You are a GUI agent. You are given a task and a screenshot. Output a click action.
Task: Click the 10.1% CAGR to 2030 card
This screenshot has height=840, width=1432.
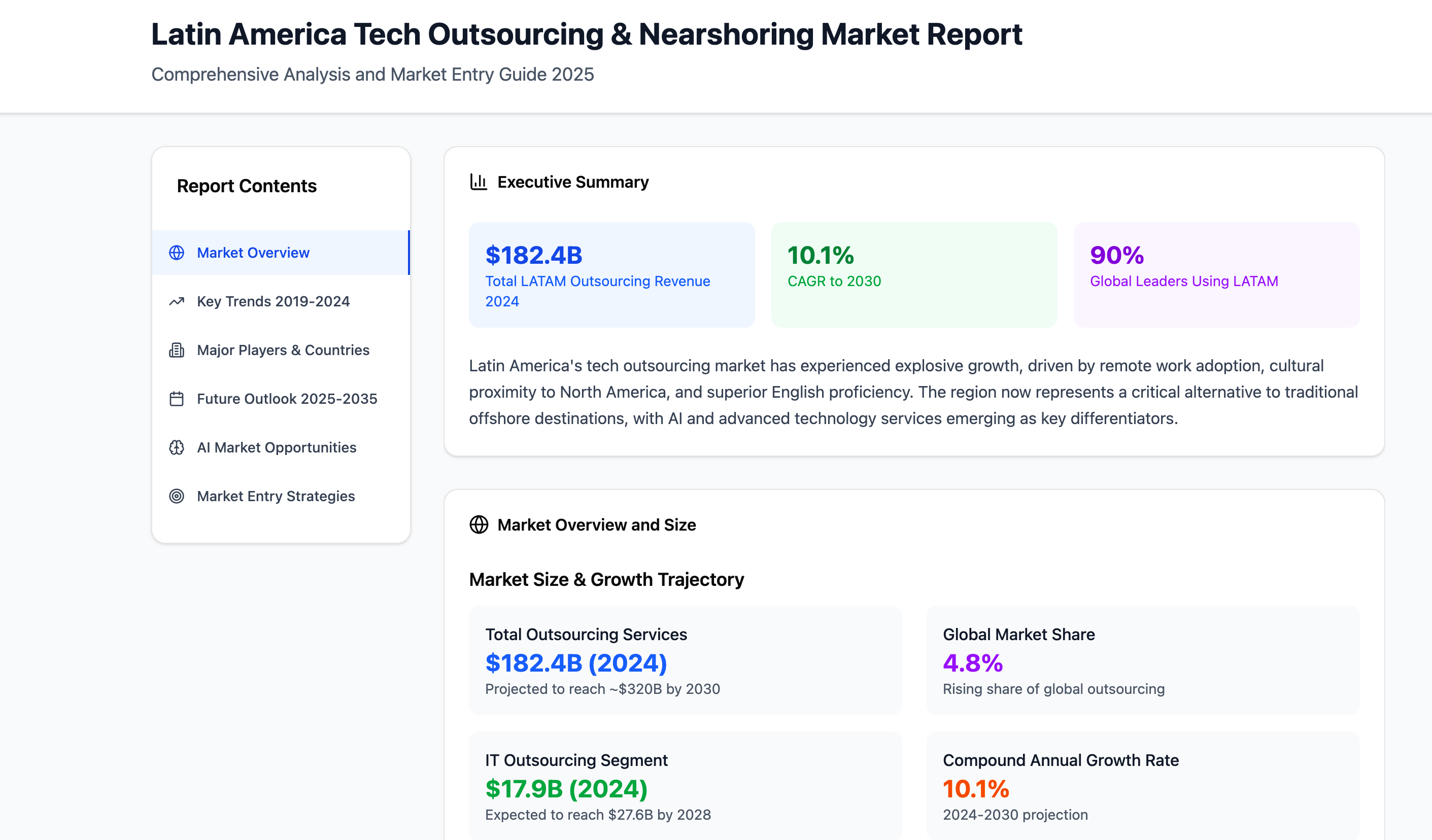(x=914, y=275)
